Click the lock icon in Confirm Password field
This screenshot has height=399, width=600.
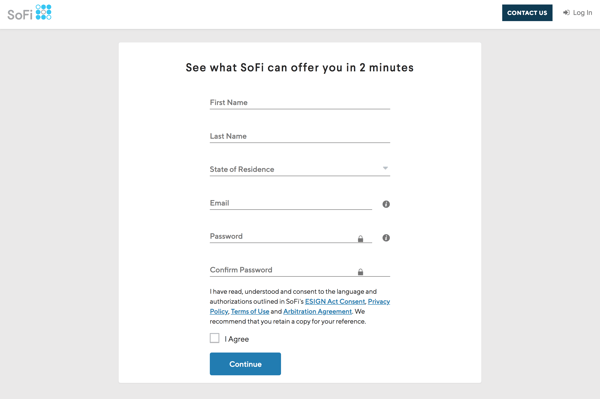click(x=360, y=272)
